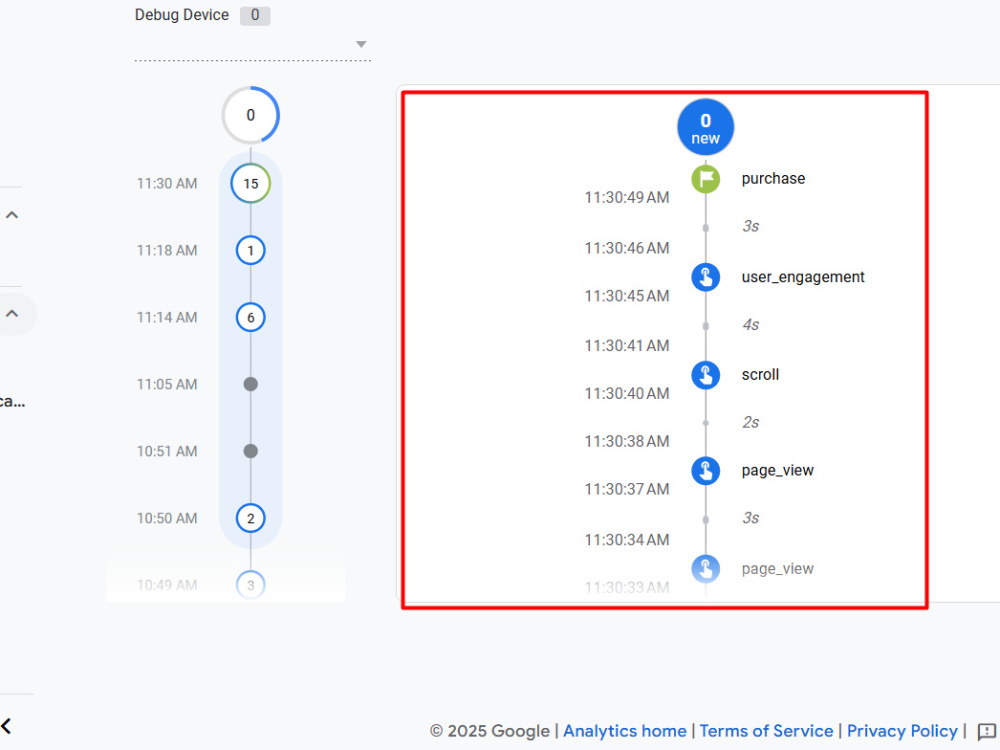Select the 10:49 AM bubble showing 3
Viewport: 1000px width, 750px height.
pyautogui.click(x=251, y=585)
